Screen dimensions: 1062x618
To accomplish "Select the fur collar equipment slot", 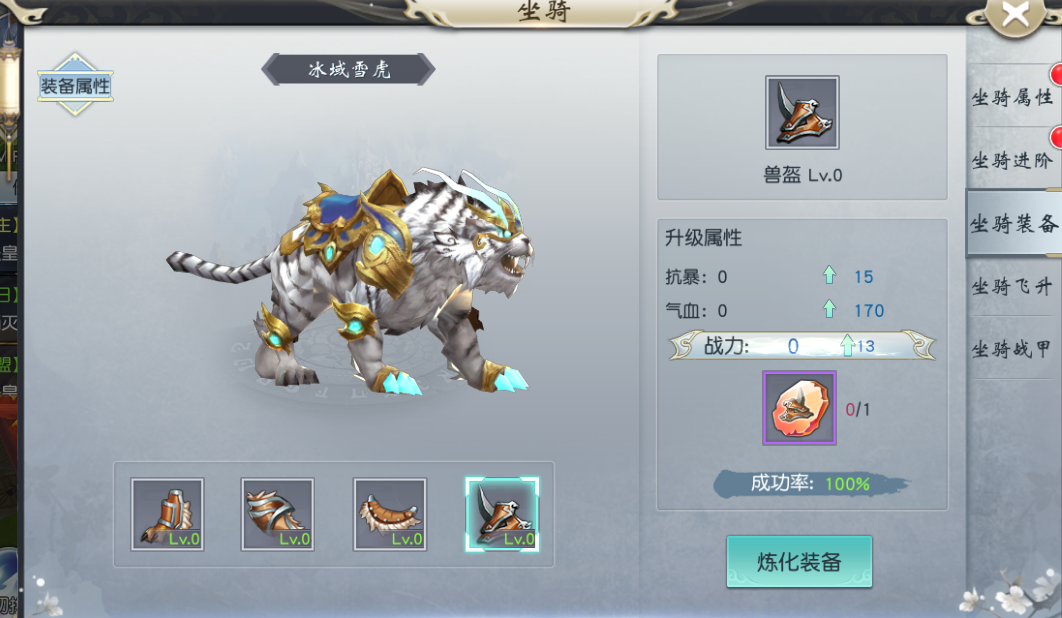I will click(x=389, y=514).
